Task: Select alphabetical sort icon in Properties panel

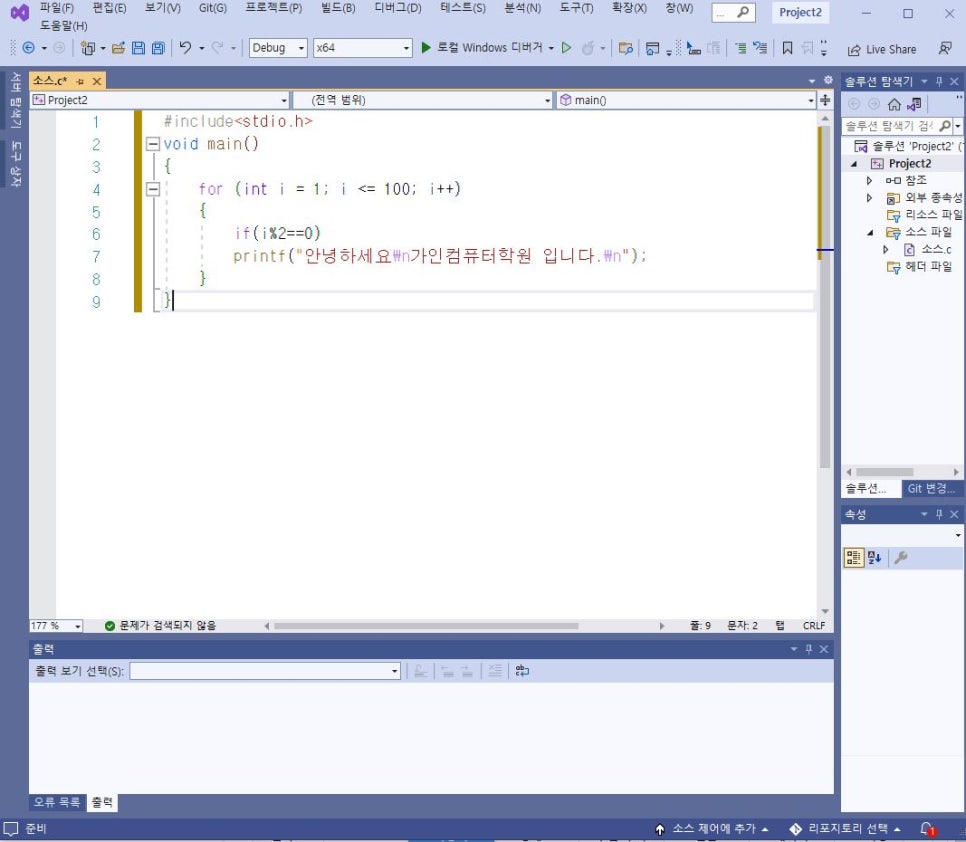Action: coord(874,557)
